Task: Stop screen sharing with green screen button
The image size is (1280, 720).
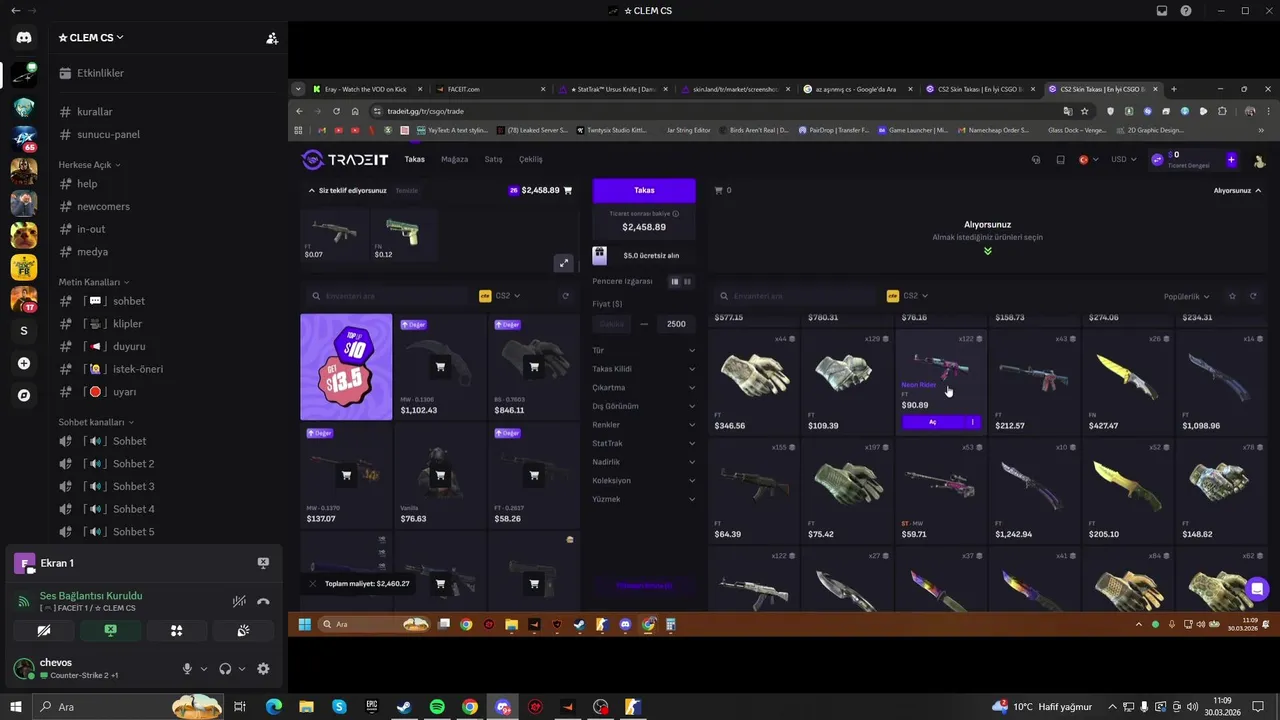Action: pyautogui.click(x=110, y=631)
